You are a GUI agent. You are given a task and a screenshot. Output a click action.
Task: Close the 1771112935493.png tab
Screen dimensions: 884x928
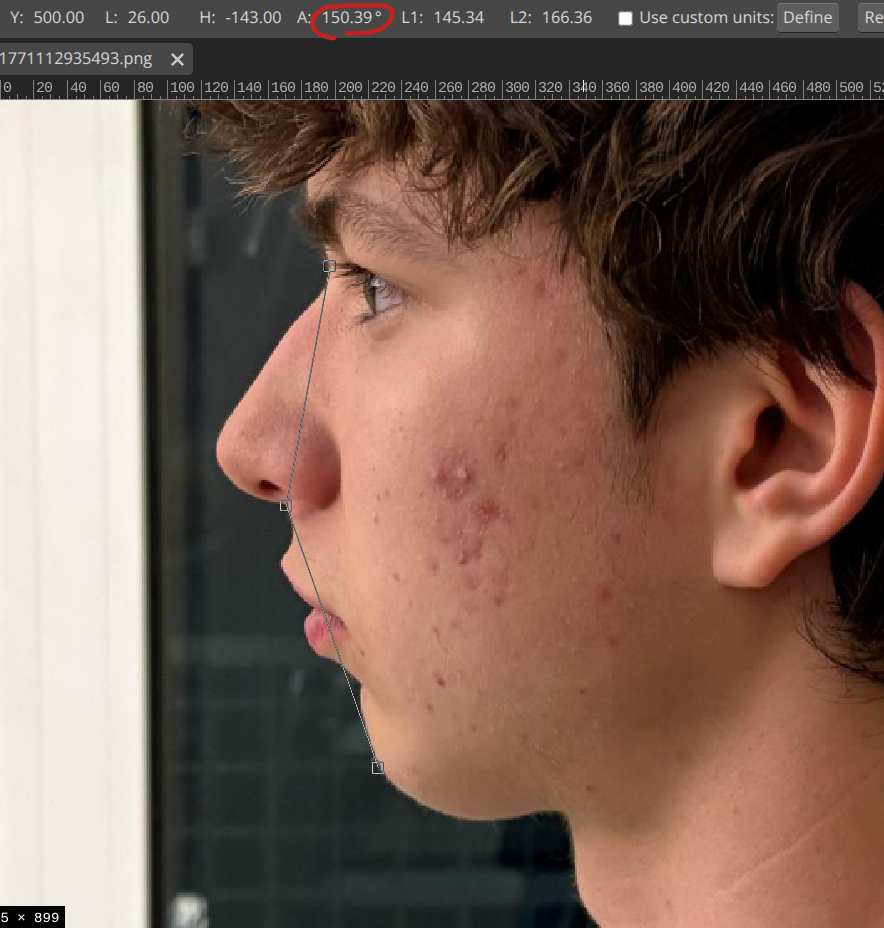[x=177, y=59]
